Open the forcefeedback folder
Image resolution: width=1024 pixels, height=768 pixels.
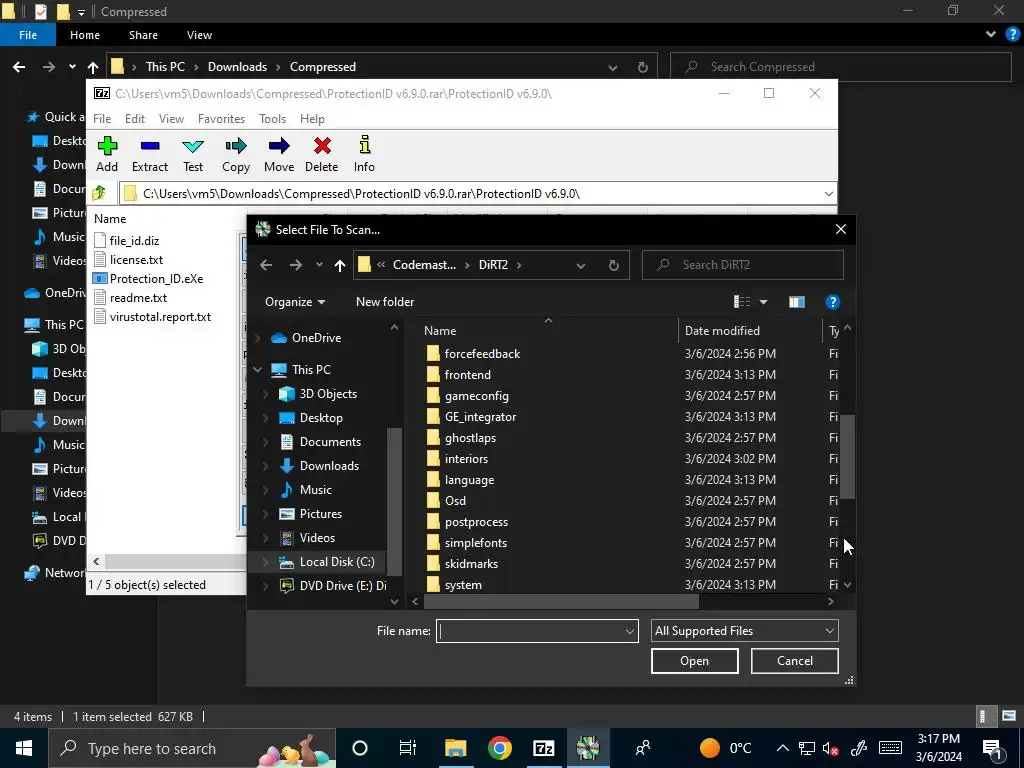point(482,353)
